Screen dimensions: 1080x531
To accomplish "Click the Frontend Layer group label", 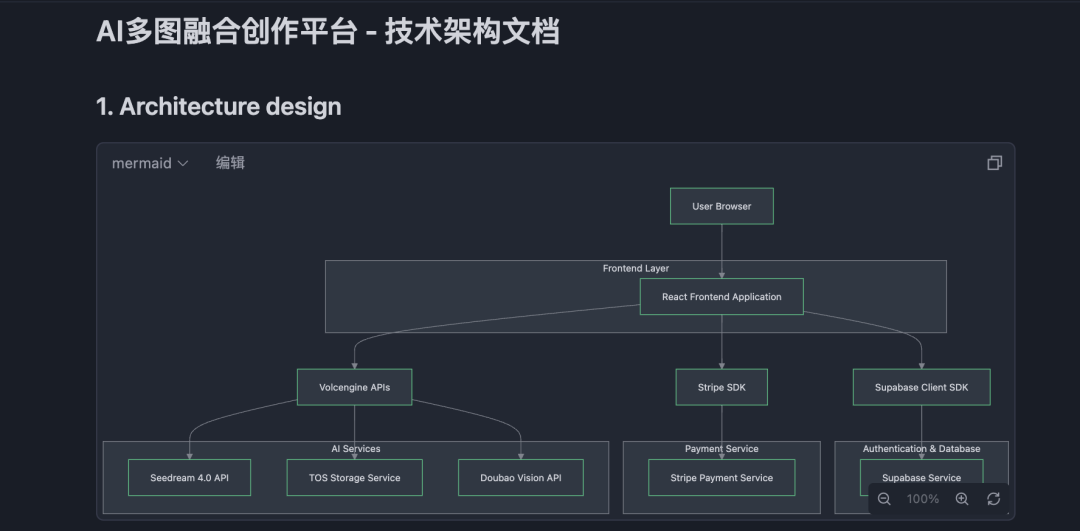I will tap(635, 269).
